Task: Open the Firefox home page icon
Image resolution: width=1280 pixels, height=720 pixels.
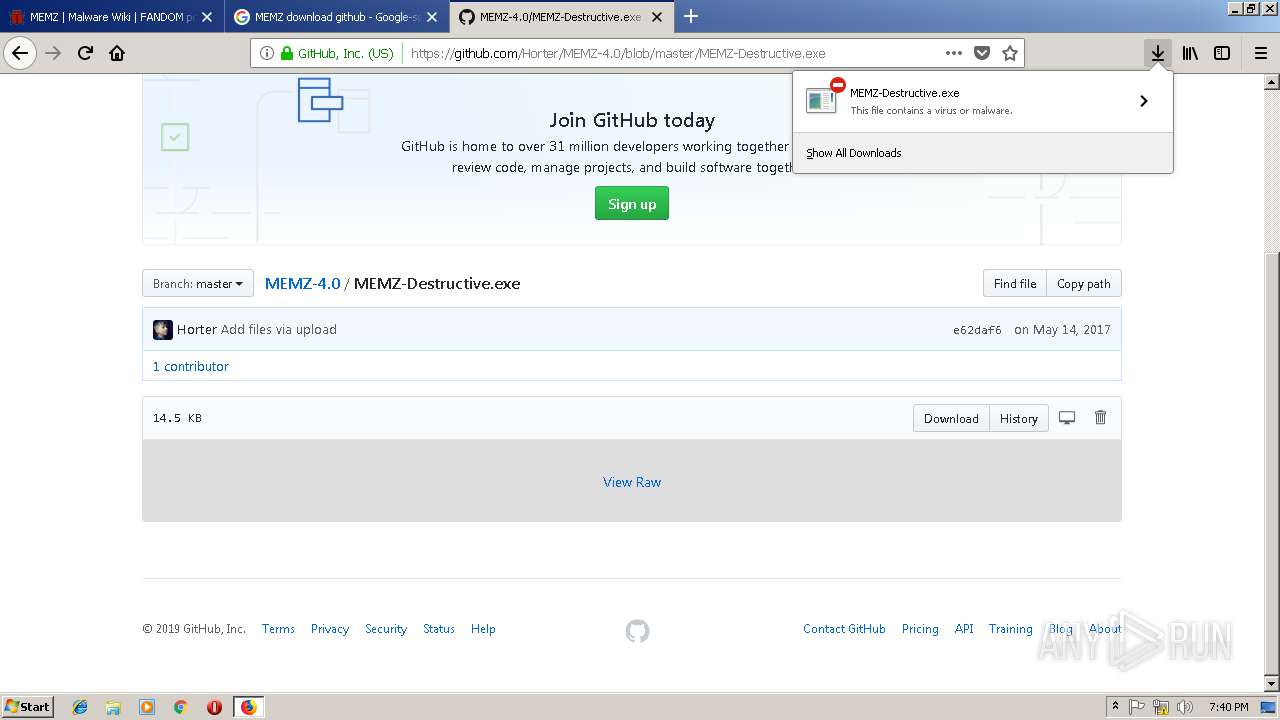Action: click(117, 54)
